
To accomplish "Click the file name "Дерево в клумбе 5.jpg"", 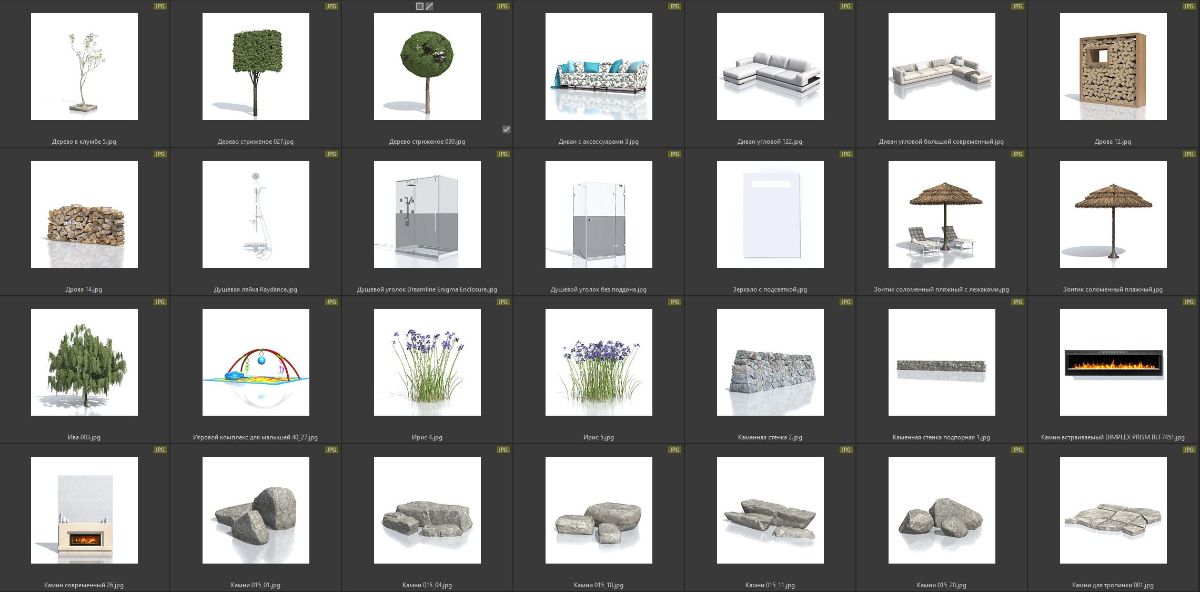I will pos(85,142).
